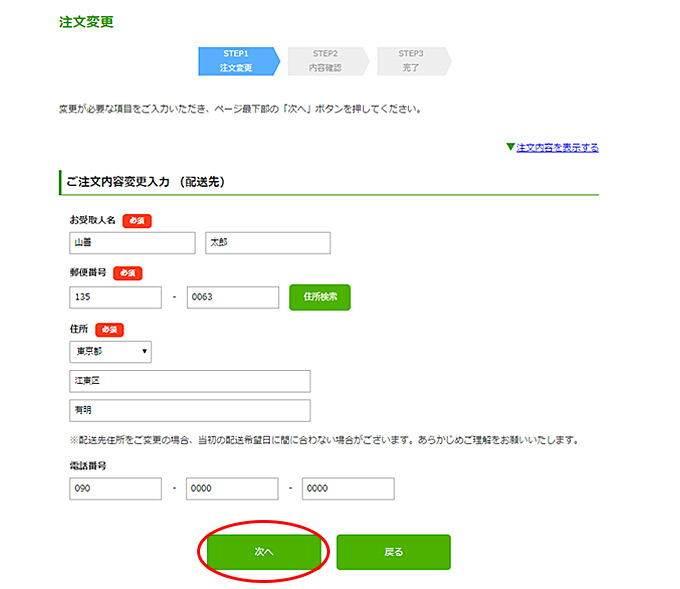Click the middle phone number field

tap(232, 488)
